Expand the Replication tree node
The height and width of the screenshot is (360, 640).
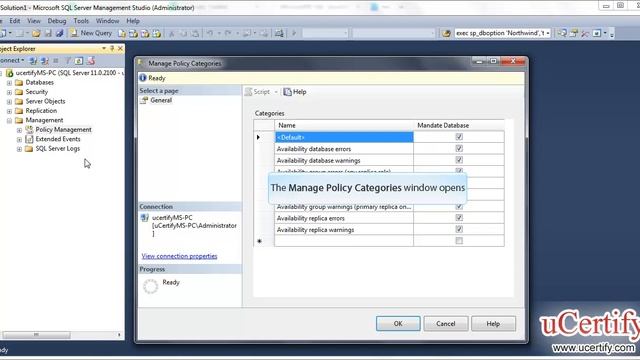point(9,111)
